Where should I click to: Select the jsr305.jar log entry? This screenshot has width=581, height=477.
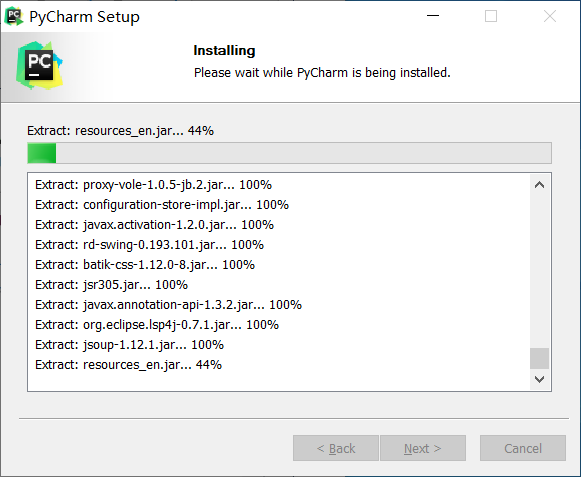point(112,285)
